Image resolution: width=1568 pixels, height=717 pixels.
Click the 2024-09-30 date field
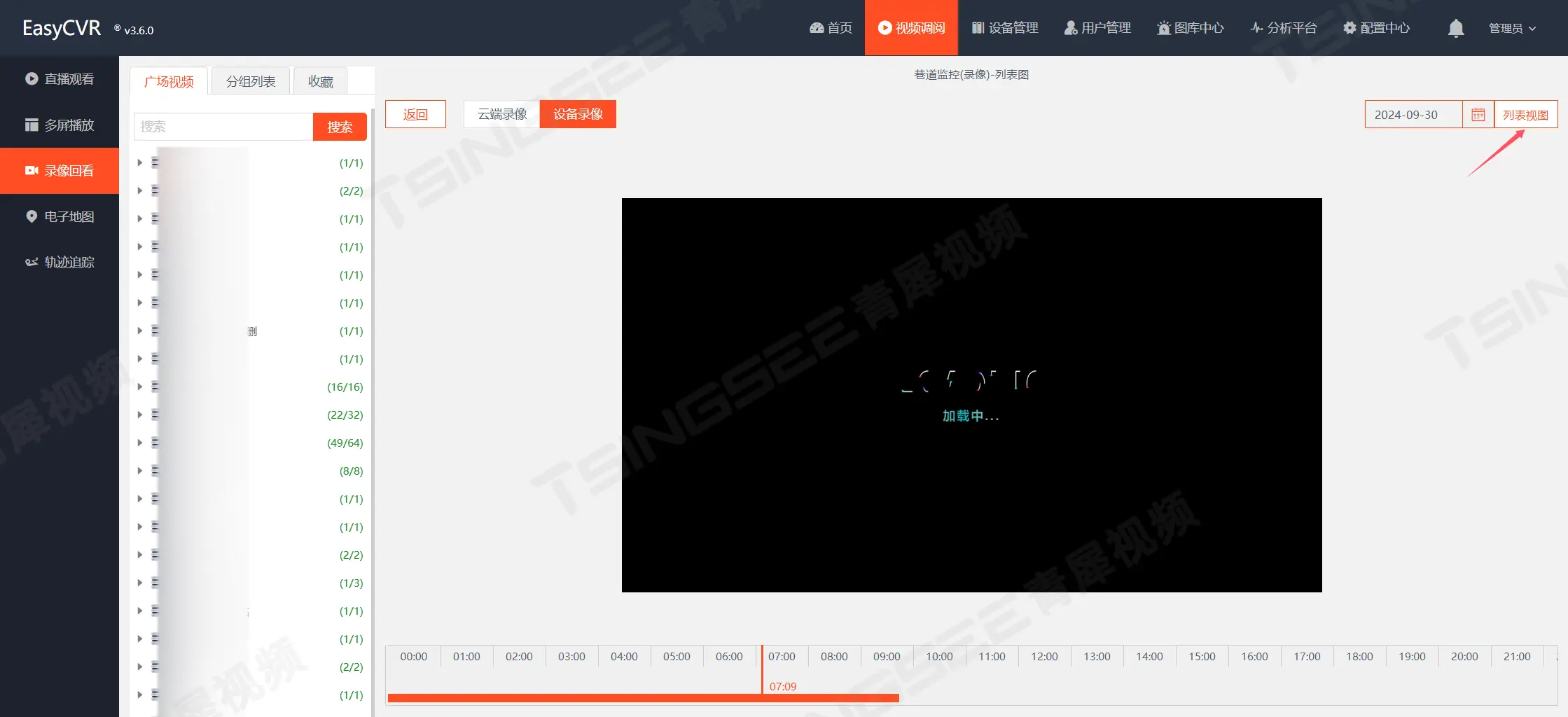click(x=1413, y=115)
